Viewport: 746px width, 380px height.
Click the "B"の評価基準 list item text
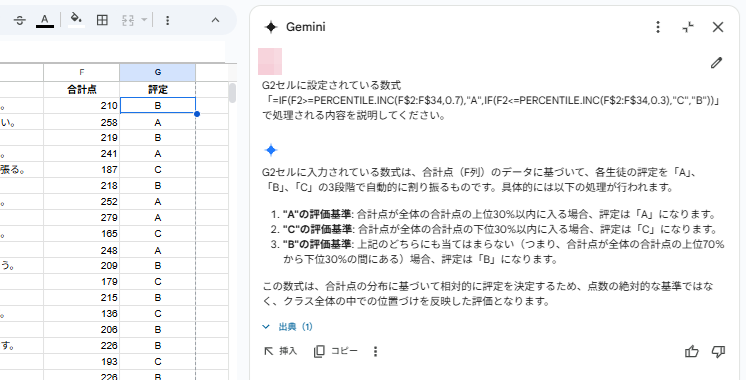[503, 252]
